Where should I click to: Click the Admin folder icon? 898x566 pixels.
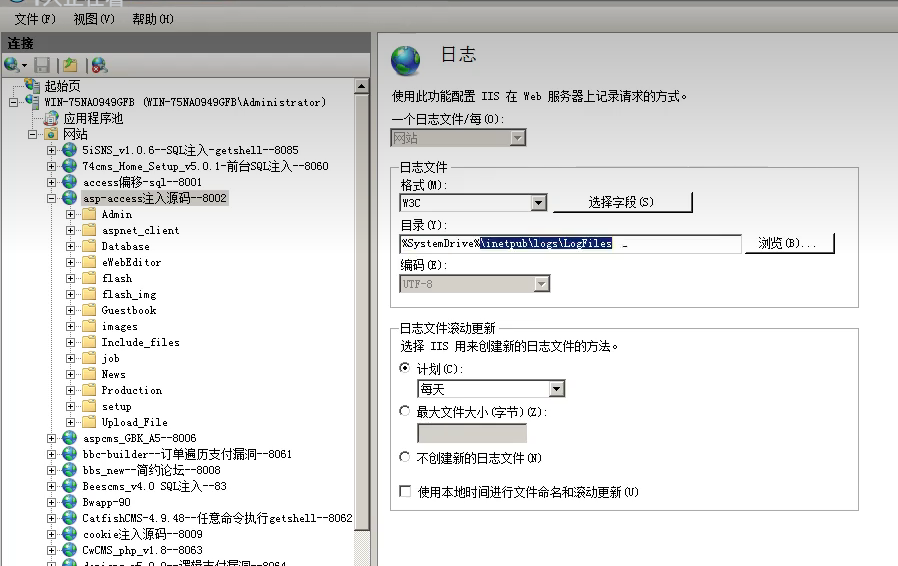click(x=89, y=214)
